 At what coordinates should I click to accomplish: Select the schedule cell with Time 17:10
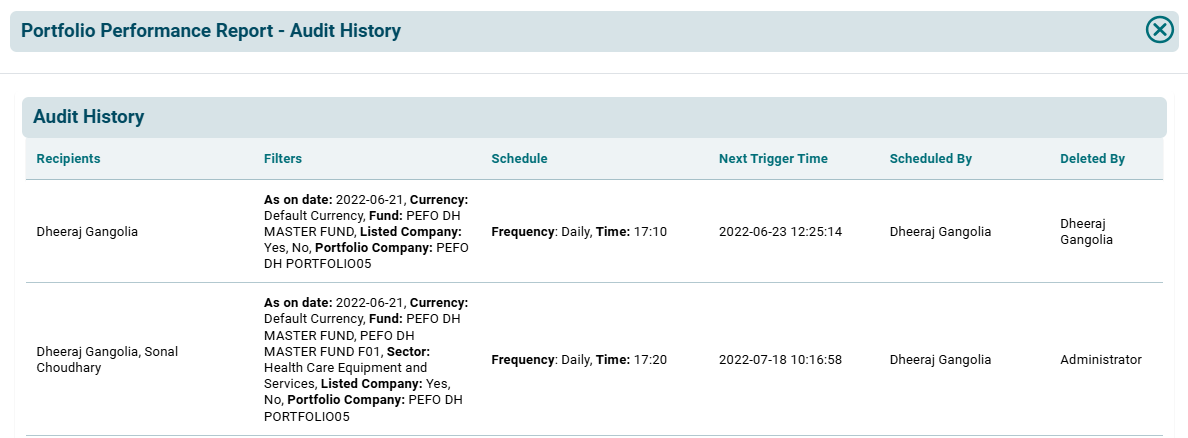click(579, 232)
